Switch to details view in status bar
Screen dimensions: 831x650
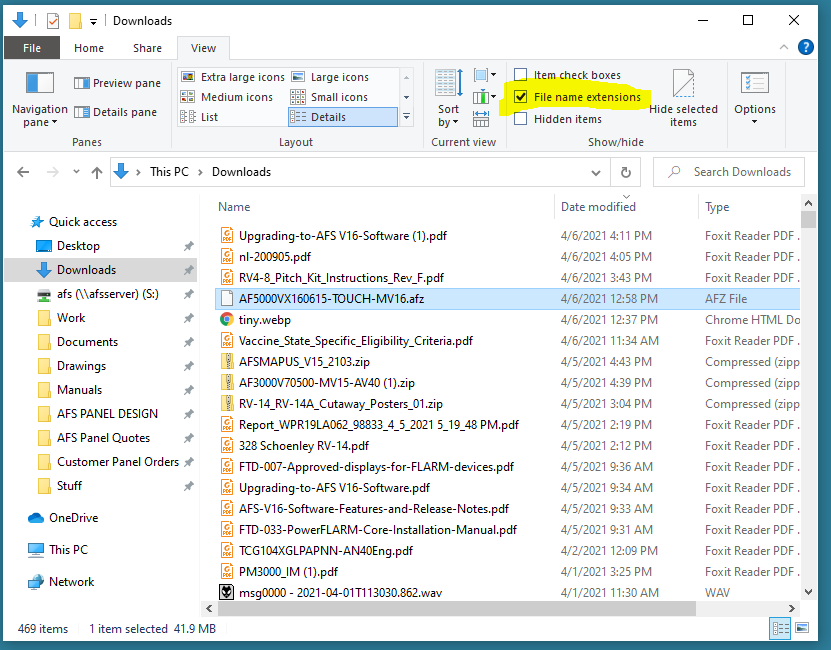(x=780, y=629)
